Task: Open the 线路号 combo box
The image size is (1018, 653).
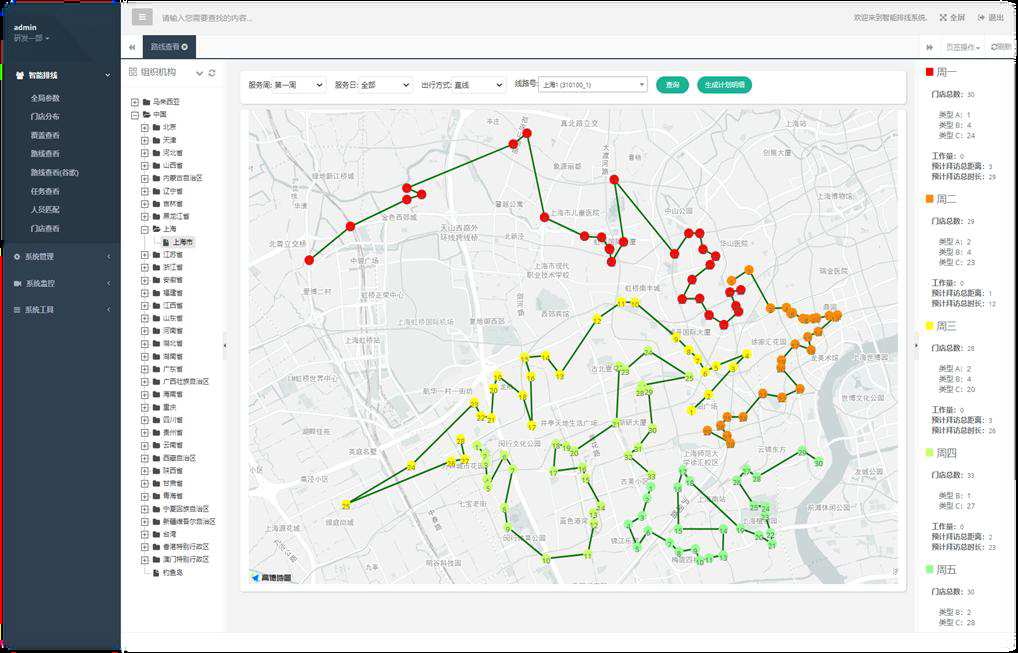Action: tap(592, 85)
